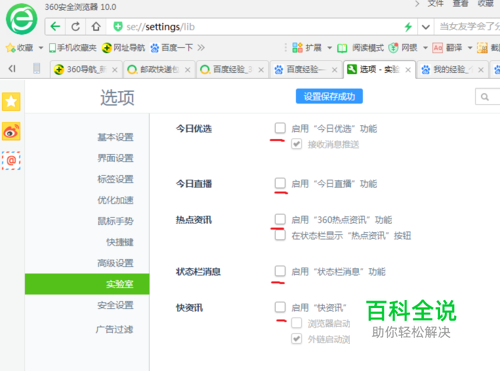The width and height of the screenshot is (500, 371).
Task: Open 百度一下 bookmark
Action: coord(172,48)
